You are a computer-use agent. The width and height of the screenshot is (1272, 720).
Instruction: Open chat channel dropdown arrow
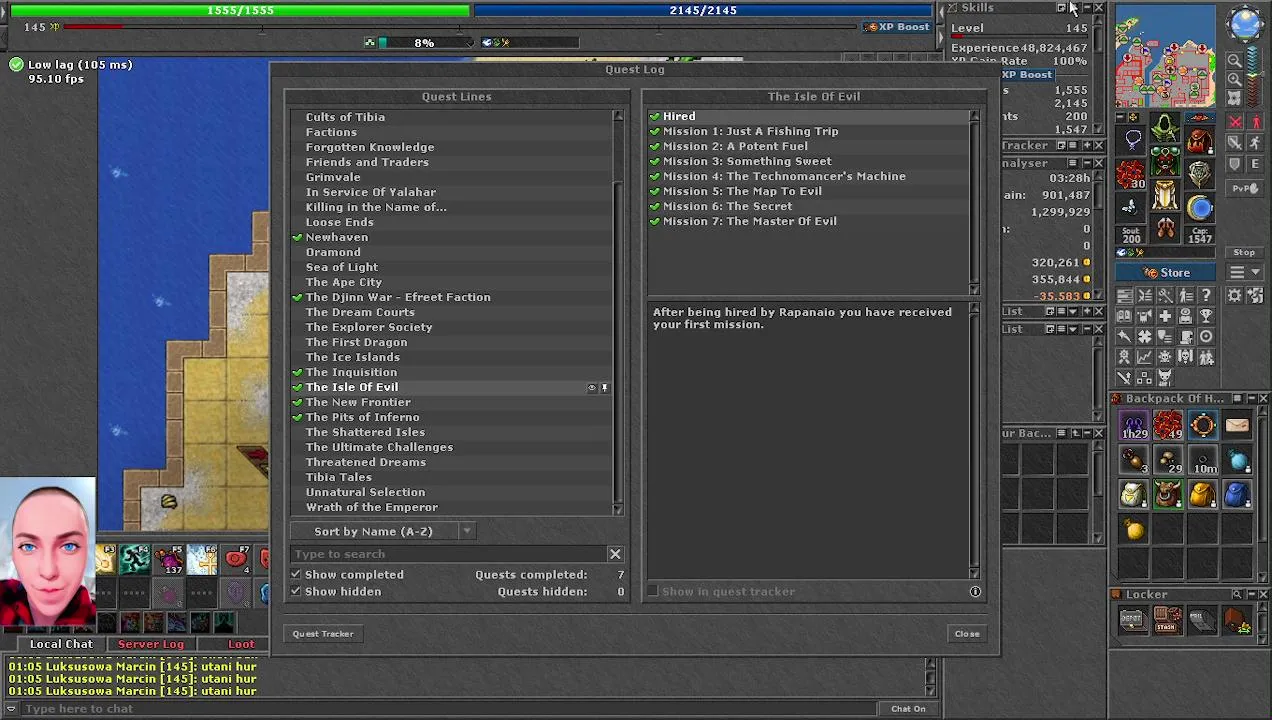(x=12, y=709)
